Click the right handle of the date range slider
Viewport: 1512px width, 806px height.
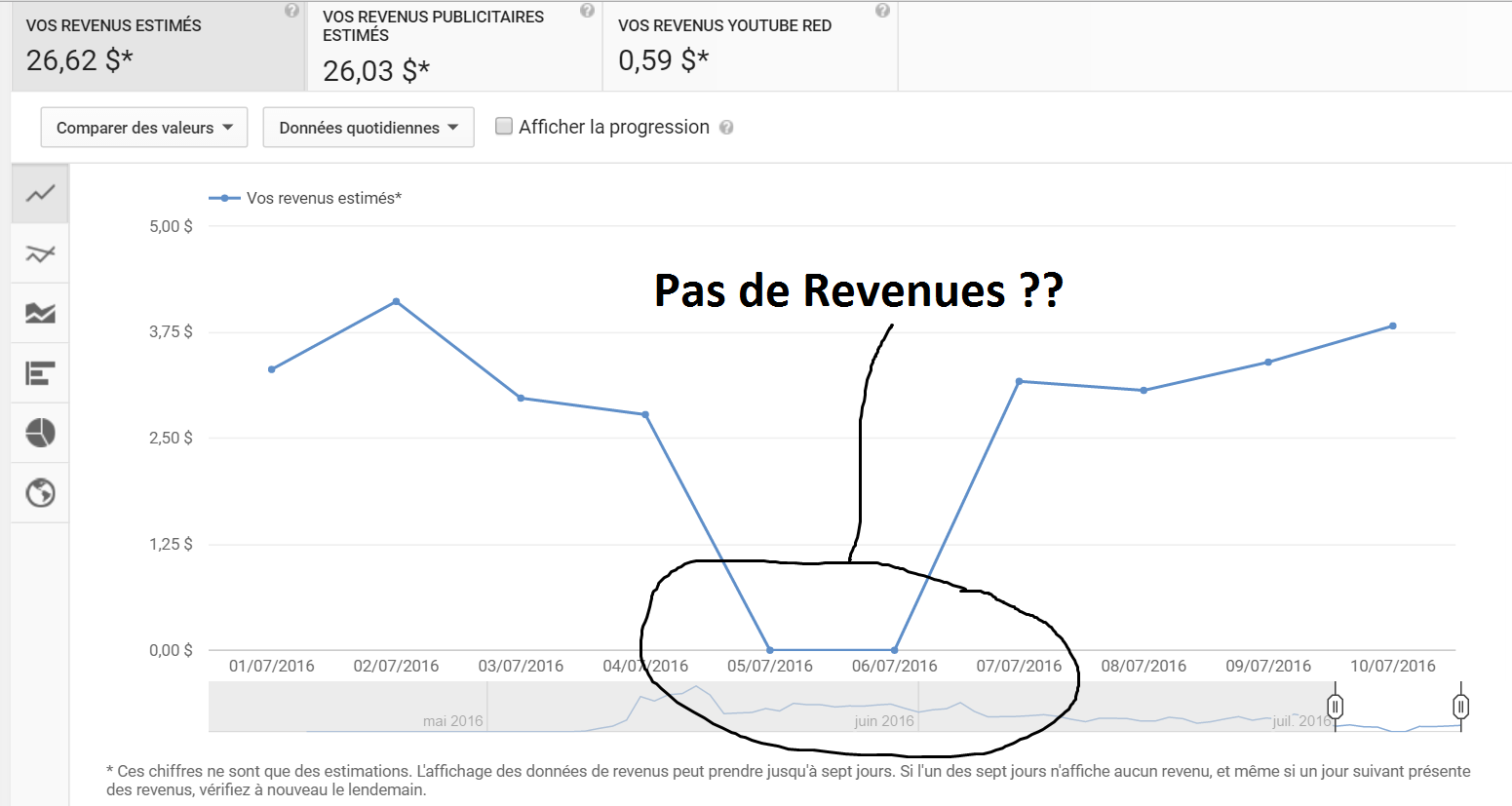click(x=1460, y=707)
